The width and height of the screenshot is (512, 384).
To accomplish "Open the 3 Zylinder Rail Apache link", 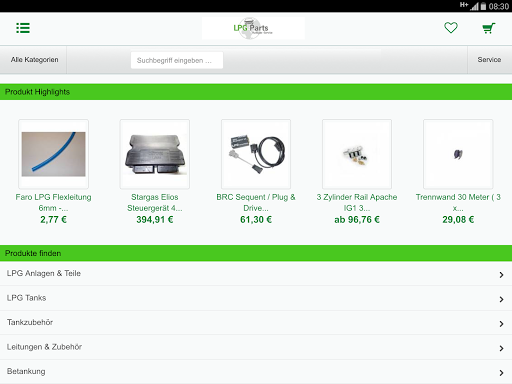I will [x=357, y=202].
